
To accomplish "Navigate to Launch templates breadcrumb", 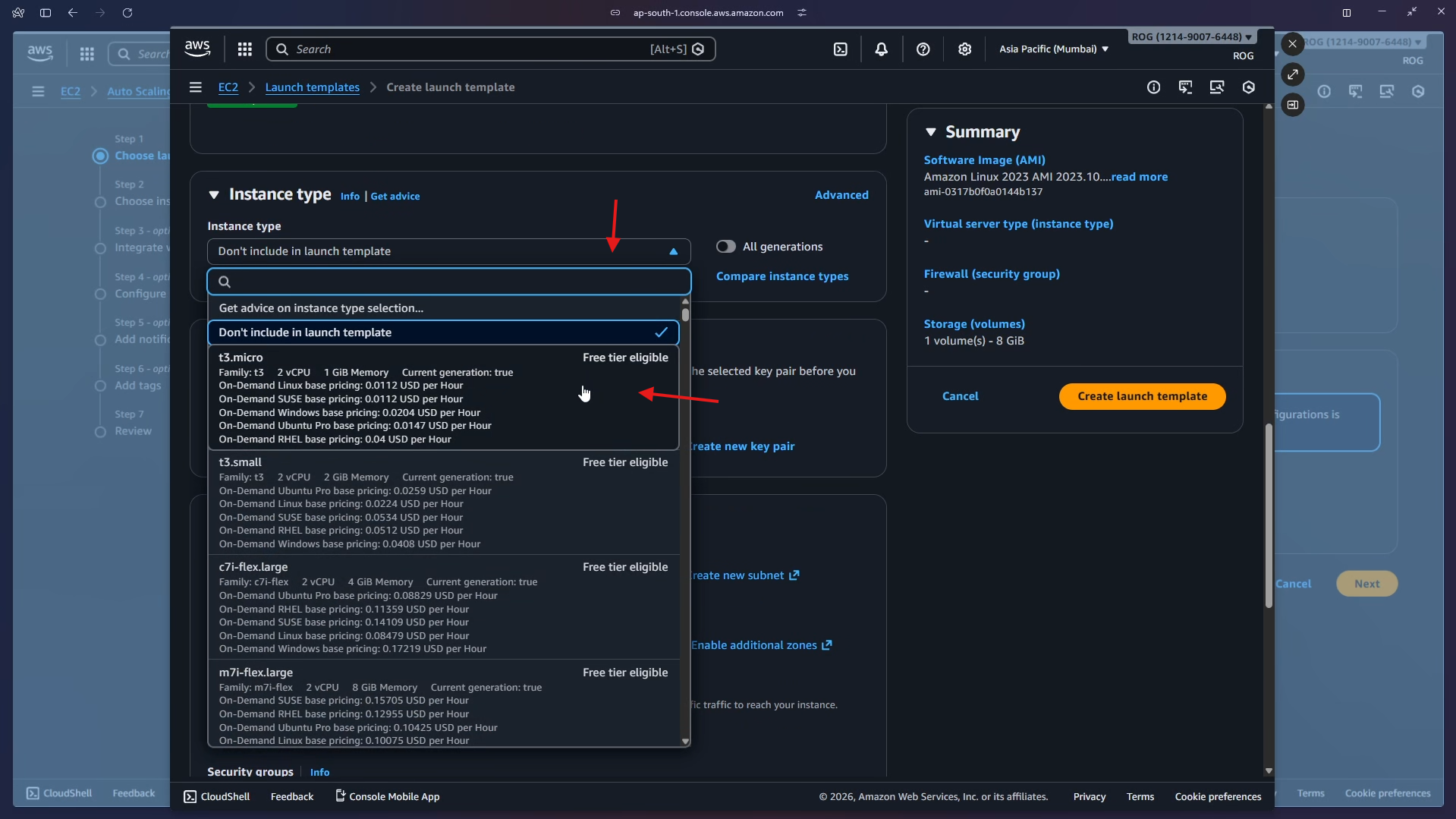I will pos(312,87).
